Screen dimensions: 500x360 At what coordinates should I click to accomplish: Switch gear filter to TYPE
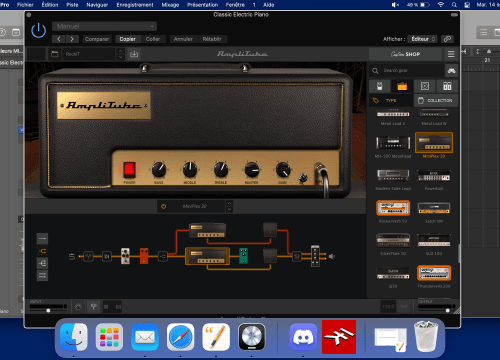pos(391,100)
